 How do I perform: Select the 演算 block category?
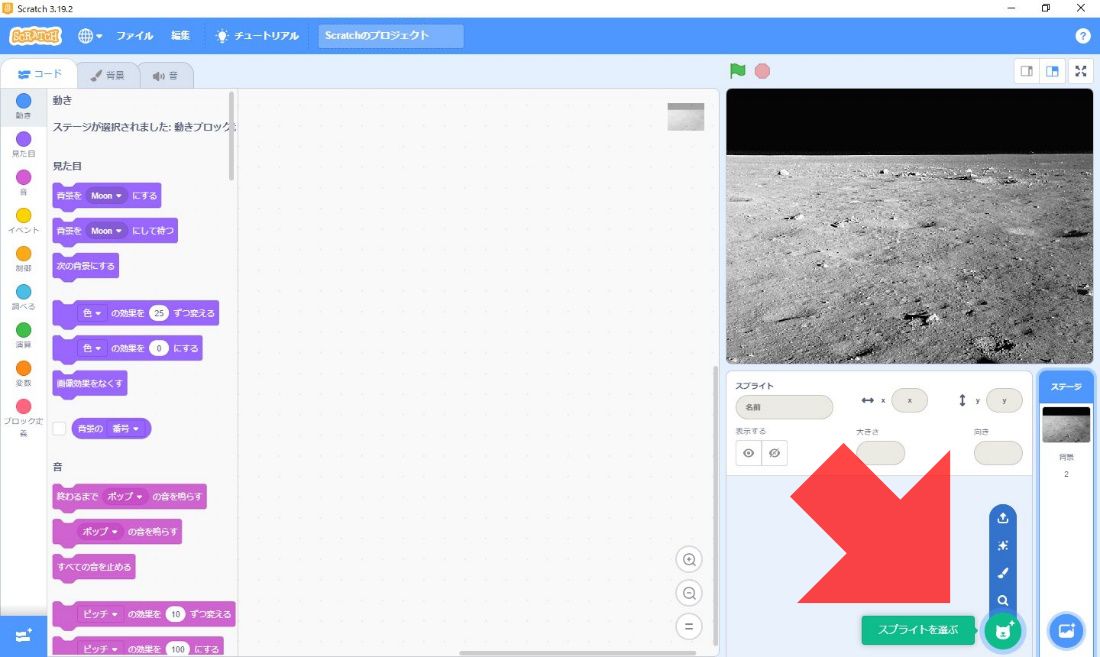click(23, 335)
